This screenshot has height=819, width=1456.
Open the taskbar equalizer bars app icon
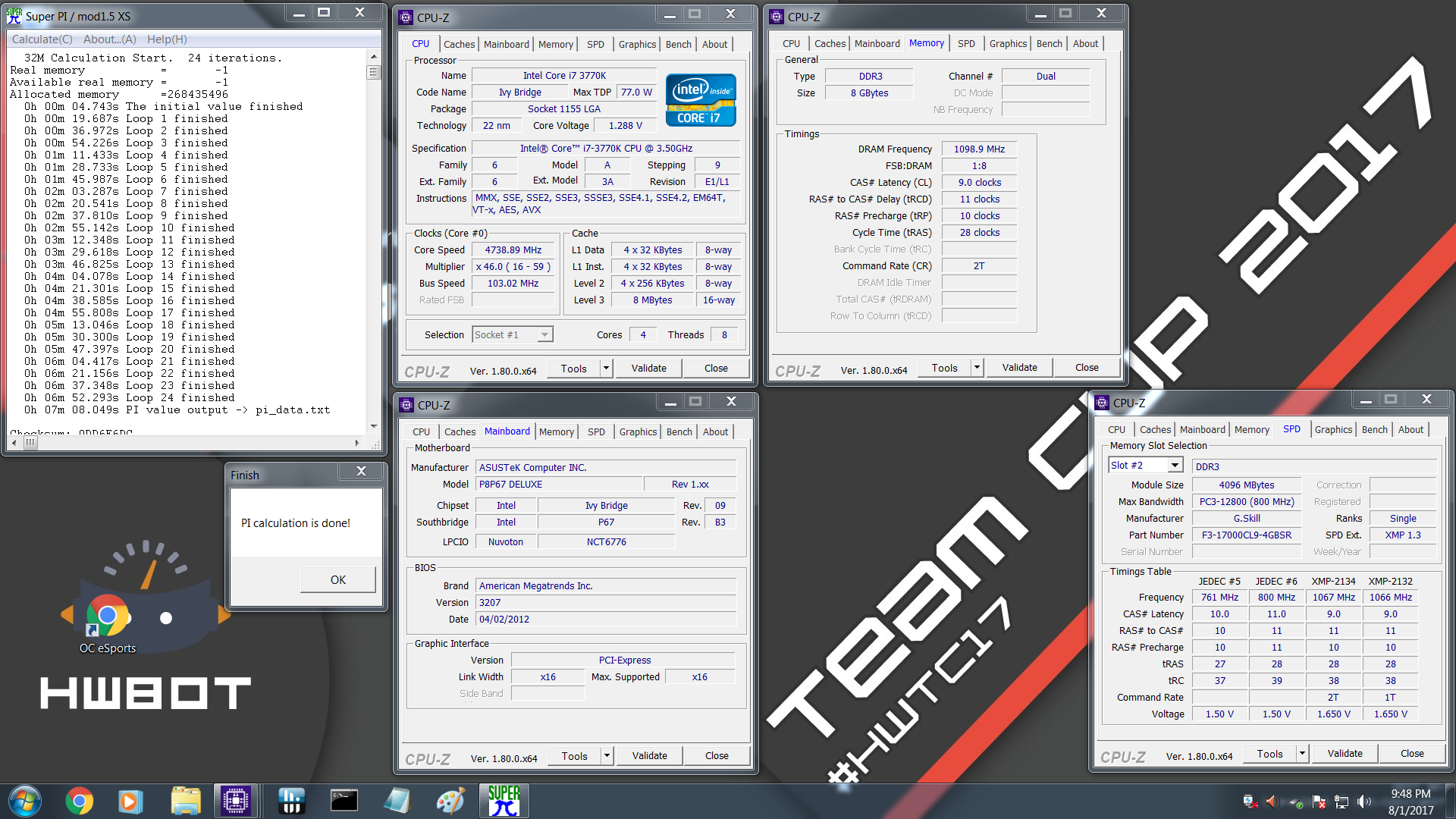click(290, 801)
